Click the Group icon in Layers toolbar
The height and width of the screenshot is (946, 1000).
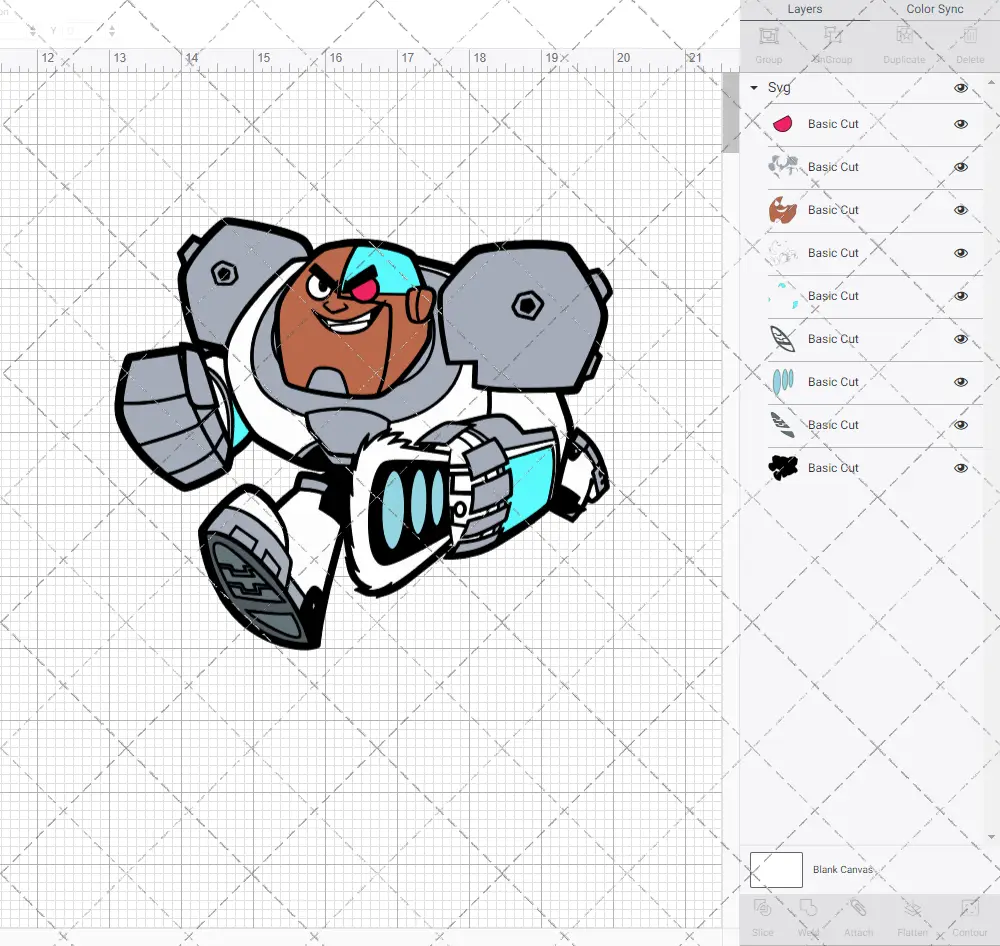click(768, 36)
